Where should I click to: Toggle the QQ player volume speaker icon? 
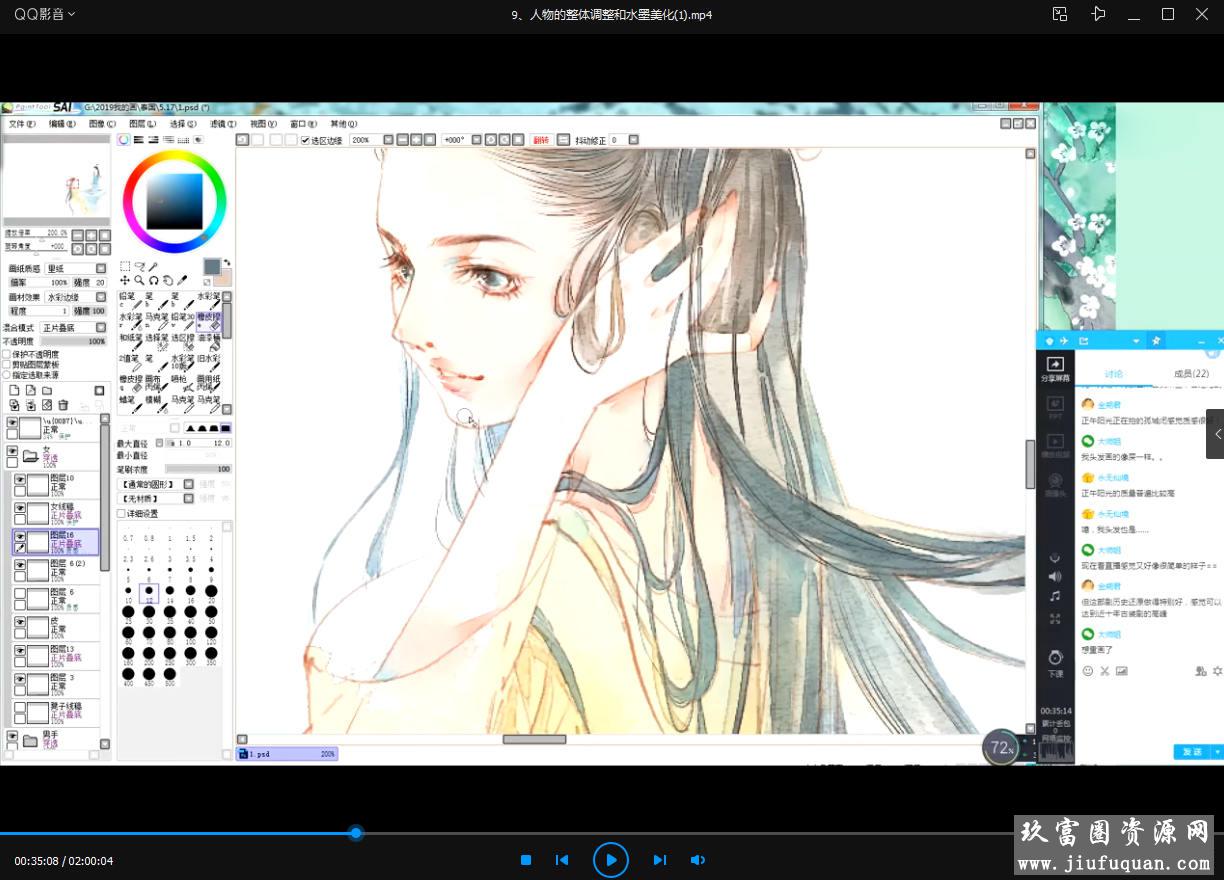pyautogui.click(x=698, y=860)
